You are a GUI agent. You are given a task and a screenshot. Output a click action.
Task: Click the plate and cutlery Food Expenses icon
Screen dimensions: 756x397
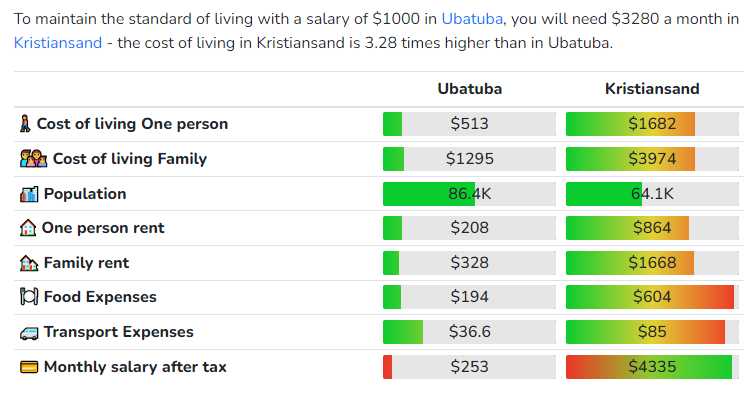pos(29,297)
